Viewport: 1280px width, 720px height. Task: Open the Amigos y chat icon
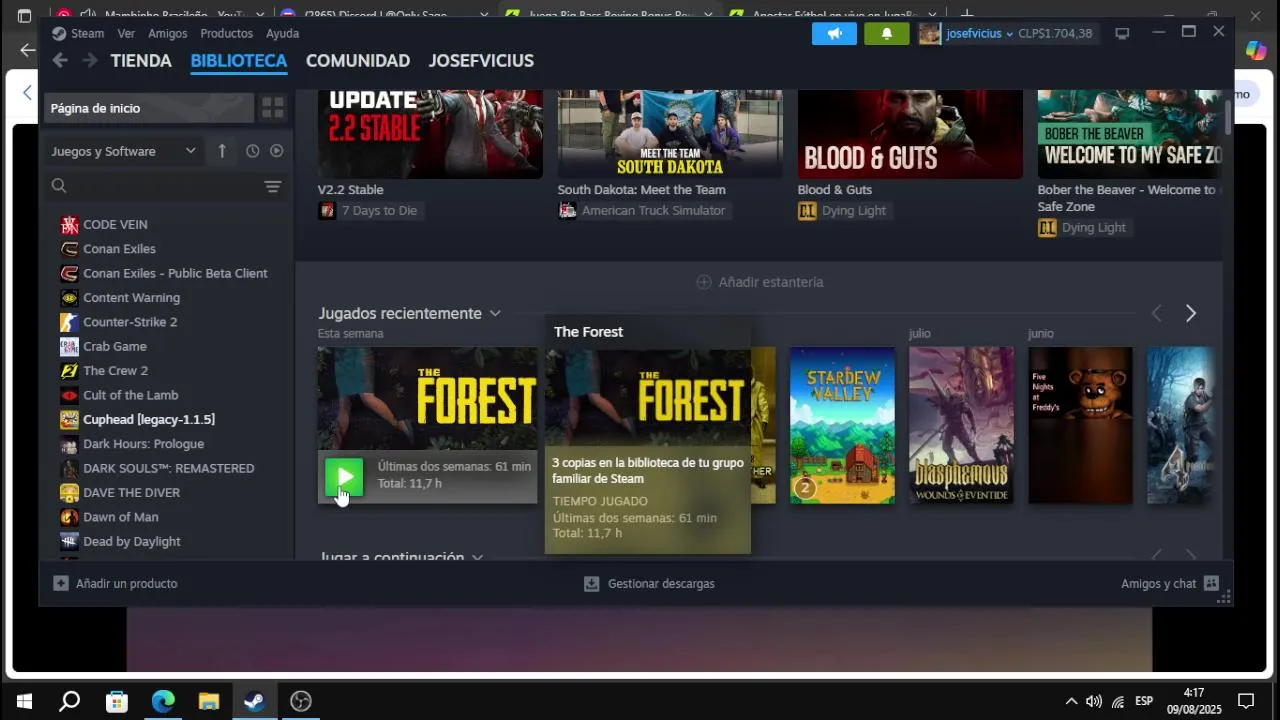[x=1212, y=584]
